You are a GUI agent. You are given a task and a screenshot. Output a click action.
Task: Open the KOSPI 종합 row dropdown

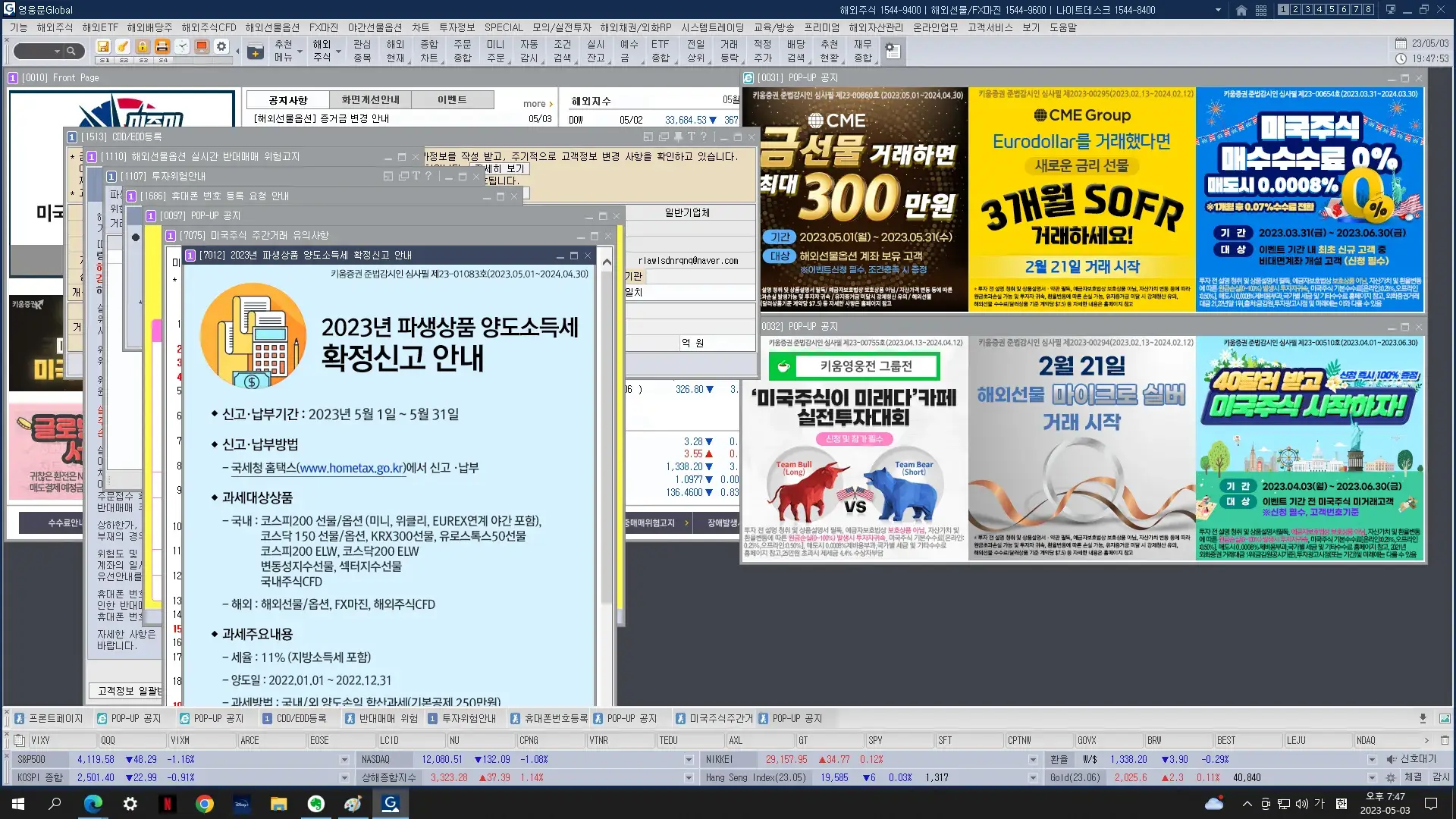pyautogui.click(x=344, y=777)
